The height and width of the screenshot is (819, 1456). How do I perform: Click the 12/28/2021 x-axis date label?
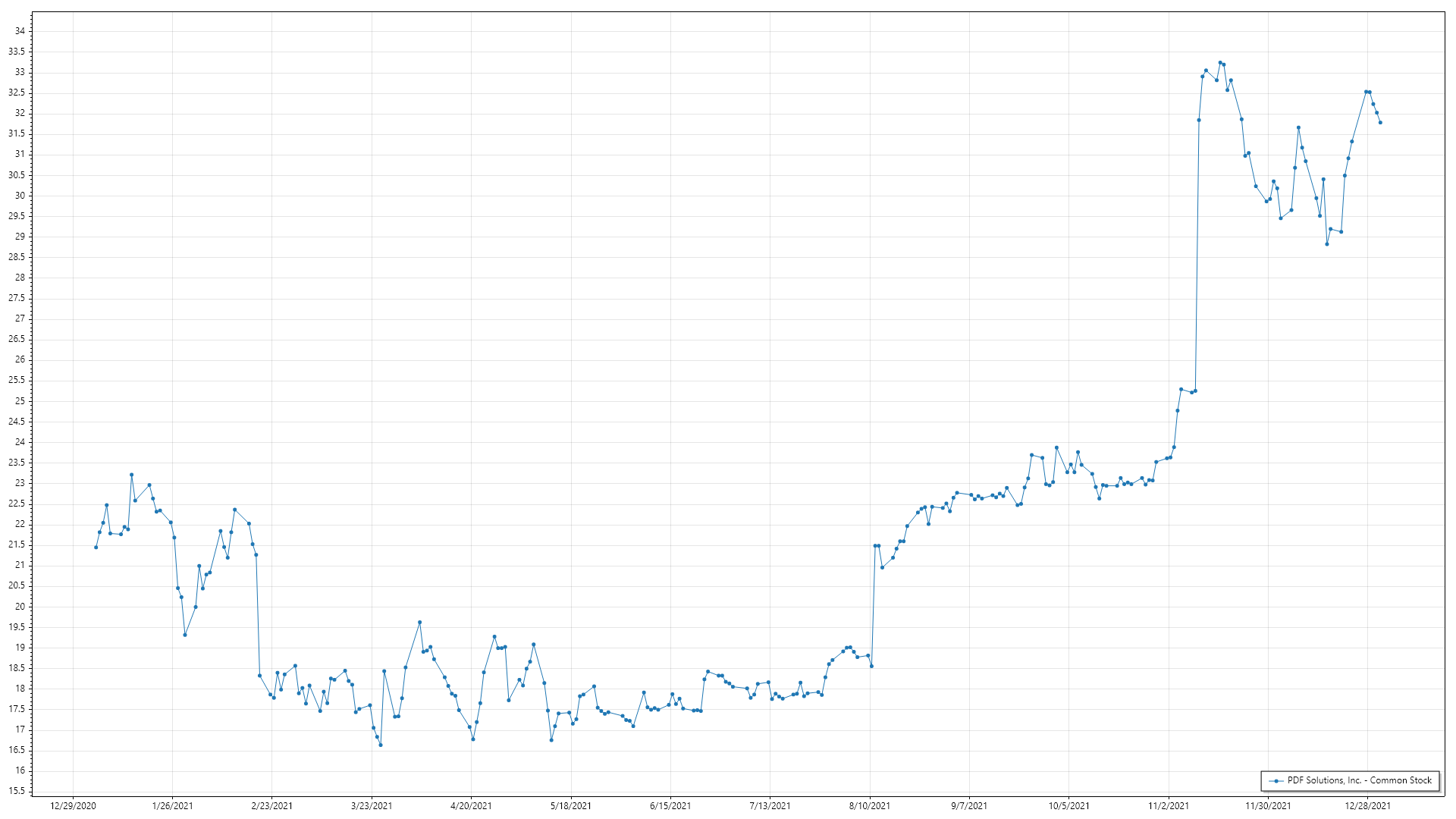pos(1368,805)
